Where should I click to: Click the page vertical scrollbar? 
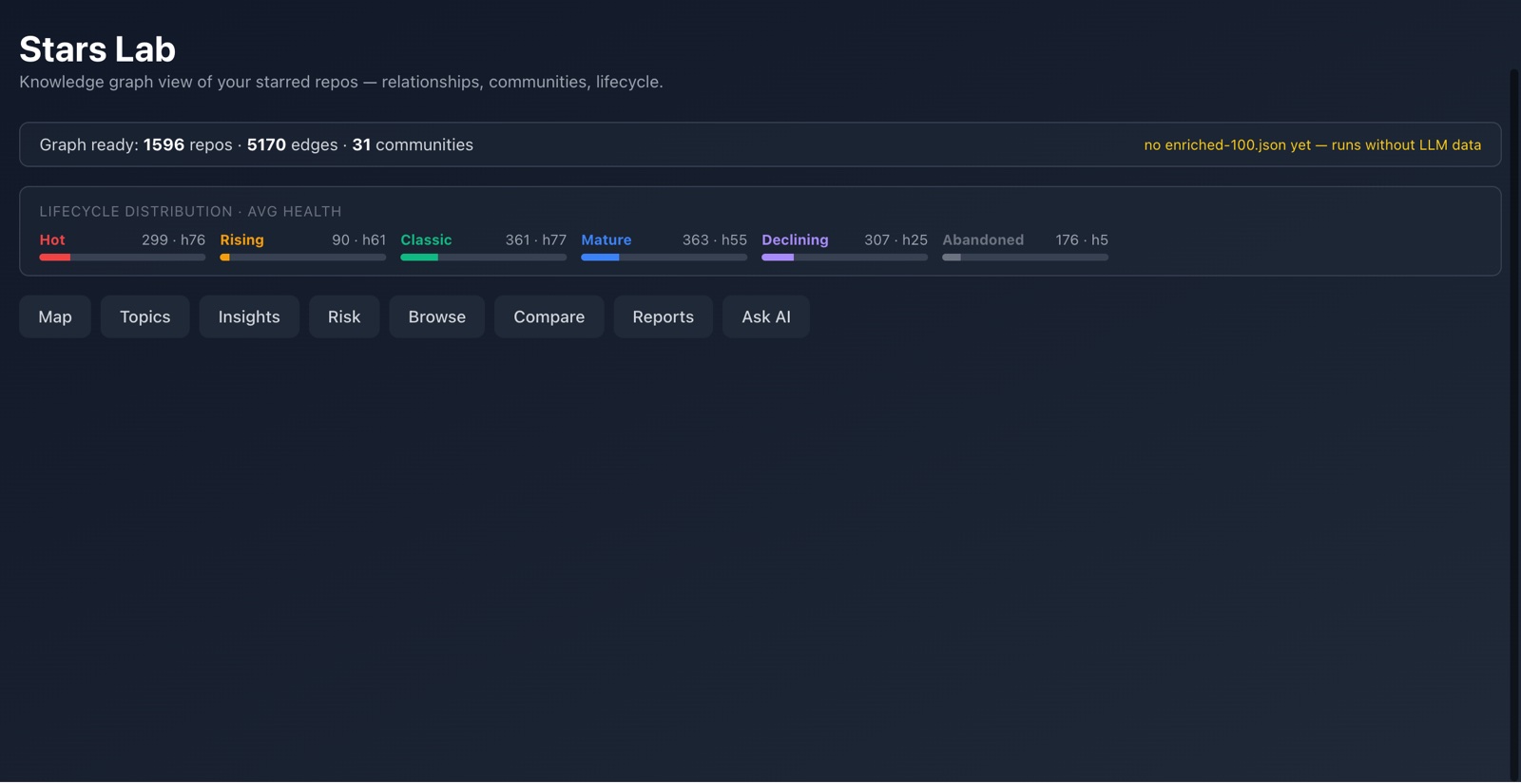(x=1515, y=423)
